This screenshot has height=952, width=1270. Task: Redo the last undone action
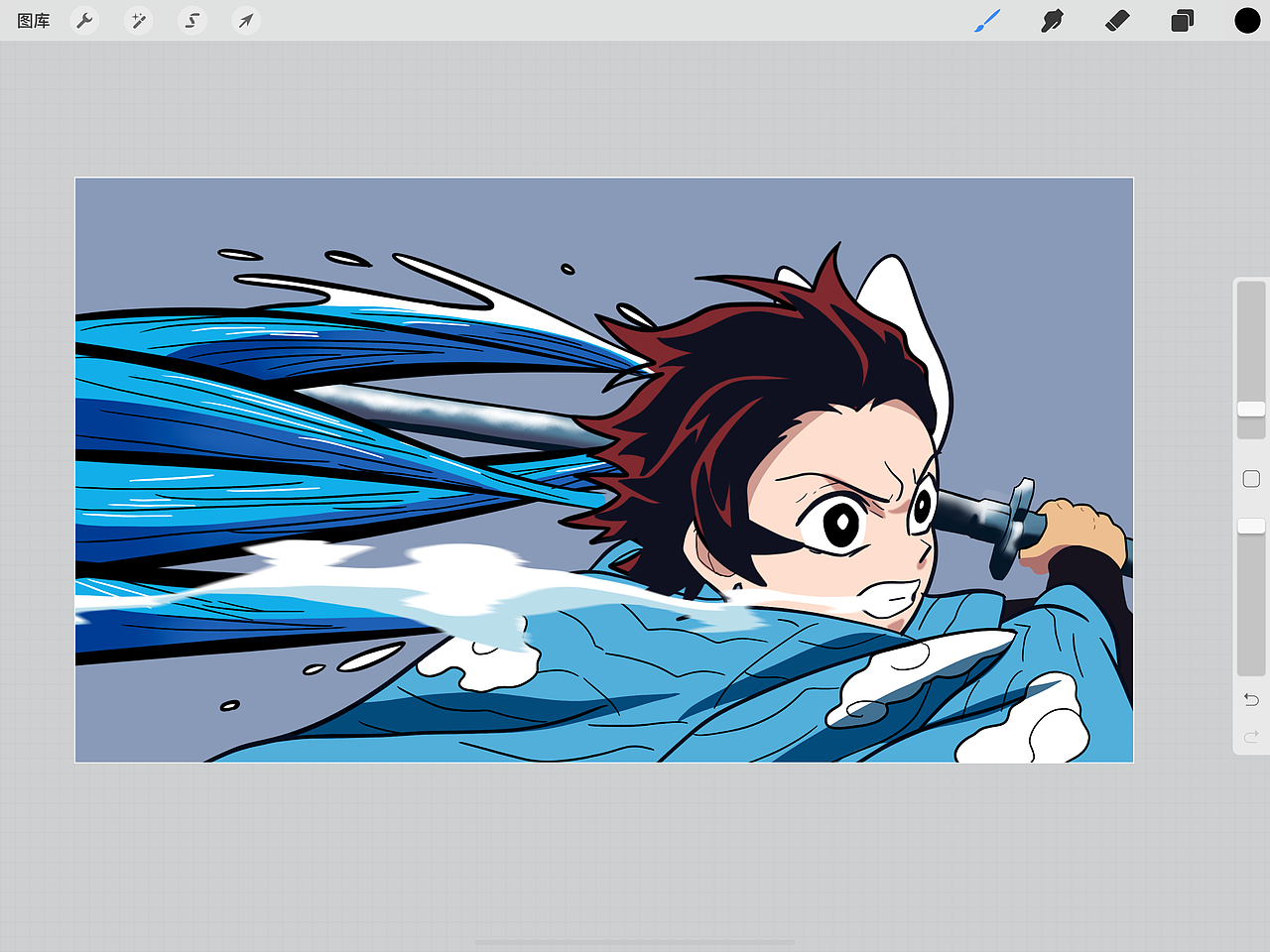point(1251,737)
